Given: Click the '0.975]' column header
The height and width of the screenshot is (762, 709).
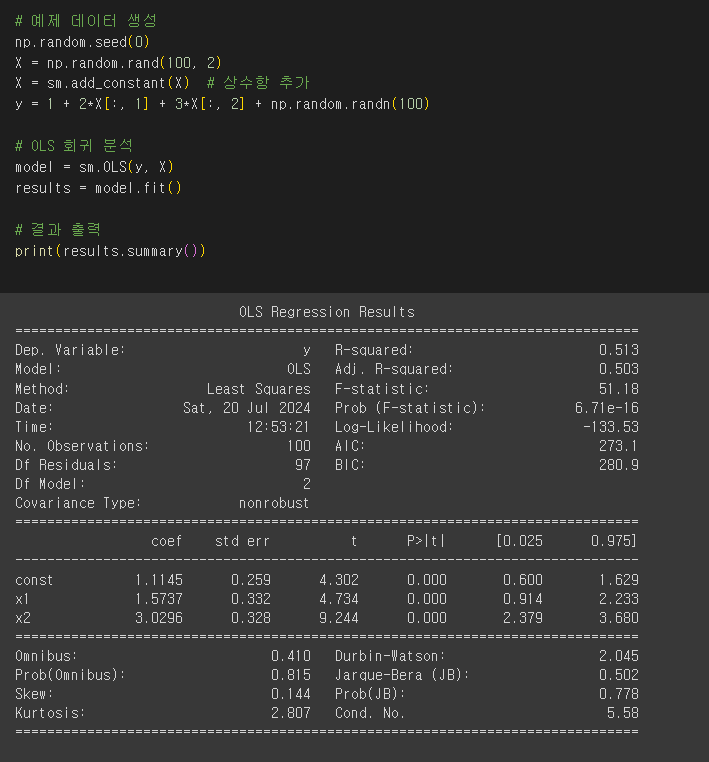Looking at the screenshot, I should [x=614, y=541].
